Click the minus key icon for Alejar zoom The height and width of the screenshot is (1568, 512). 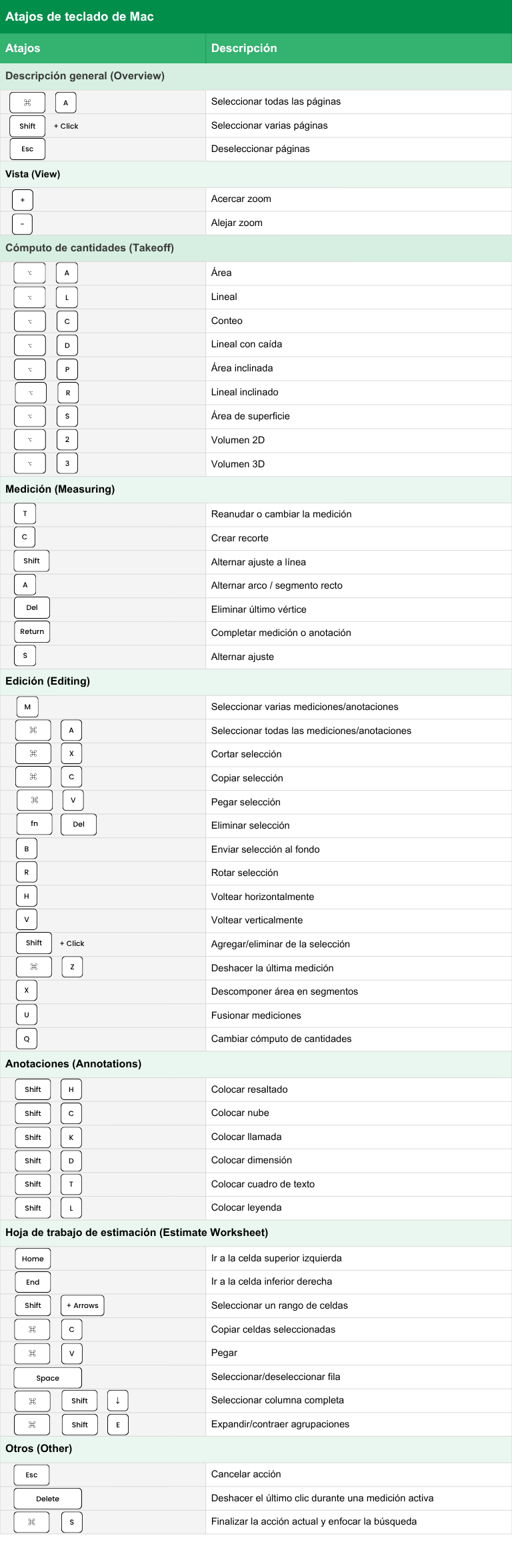pyautogui.click(x=22, y=223)
